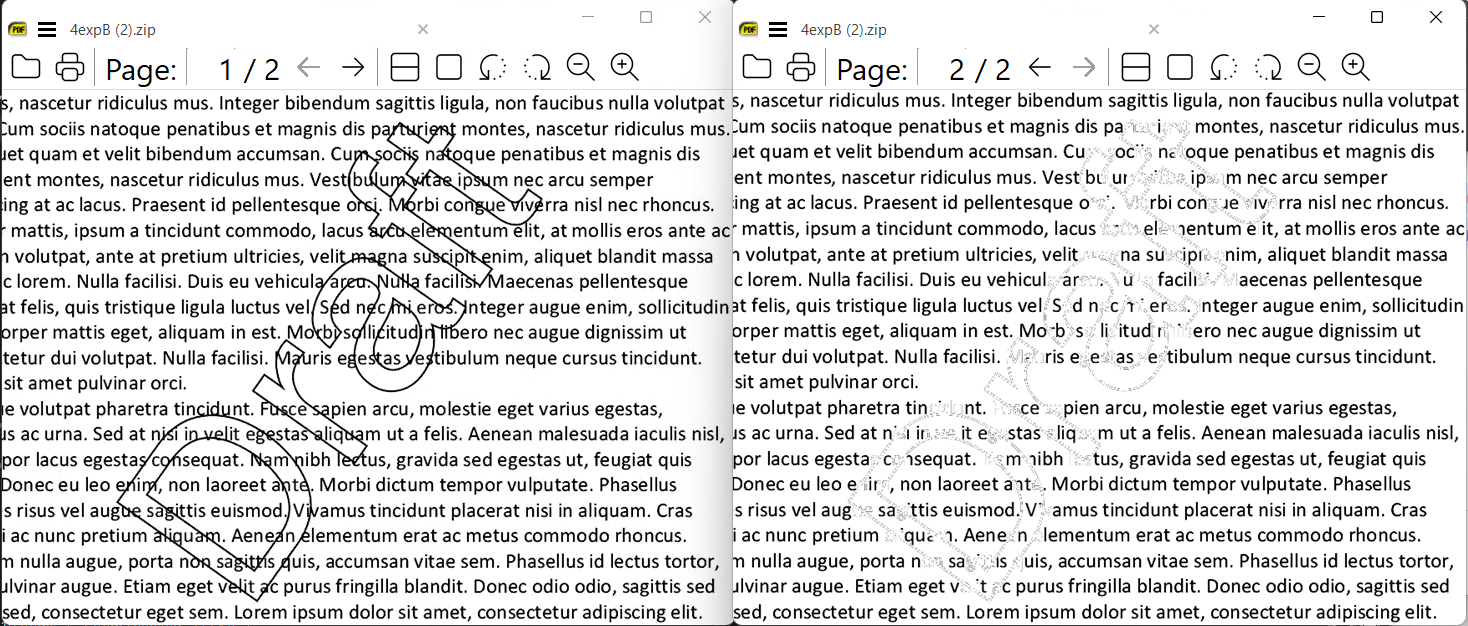Open file in right window

tap(757, 68)
